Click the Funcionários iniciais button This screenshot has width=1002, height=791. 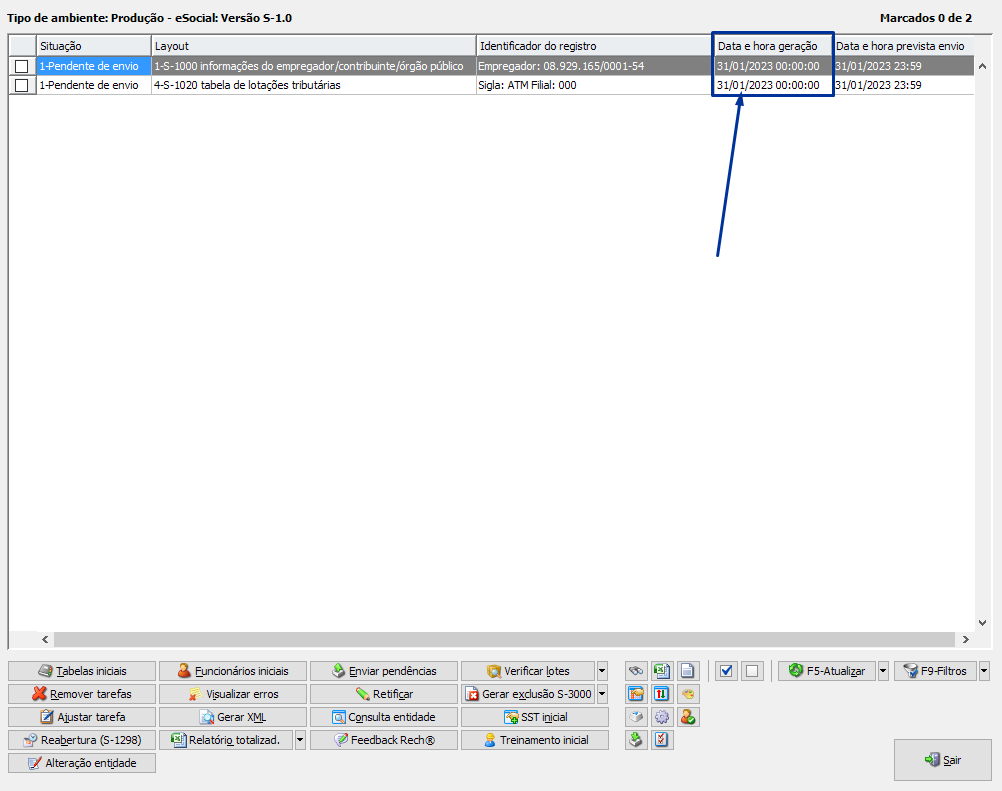click(233, 671)
